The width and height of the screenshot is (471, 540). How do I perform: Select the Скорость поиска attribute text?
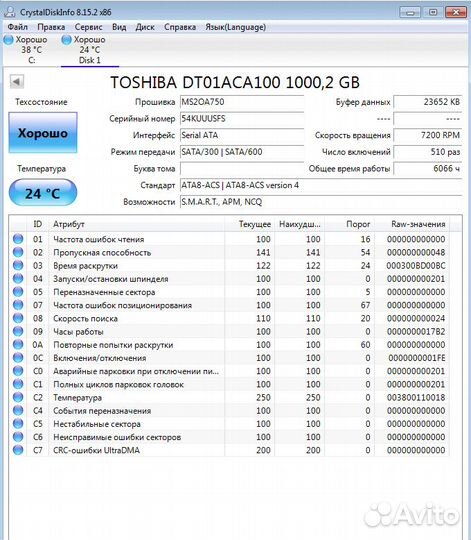click(x=85, y=319)
